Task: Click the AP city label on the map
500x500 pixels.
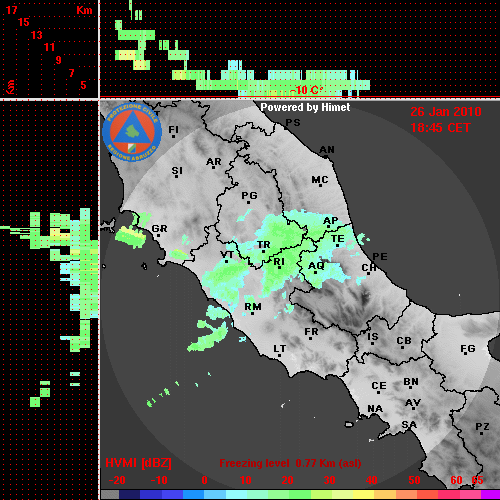Action: [331, 221]
